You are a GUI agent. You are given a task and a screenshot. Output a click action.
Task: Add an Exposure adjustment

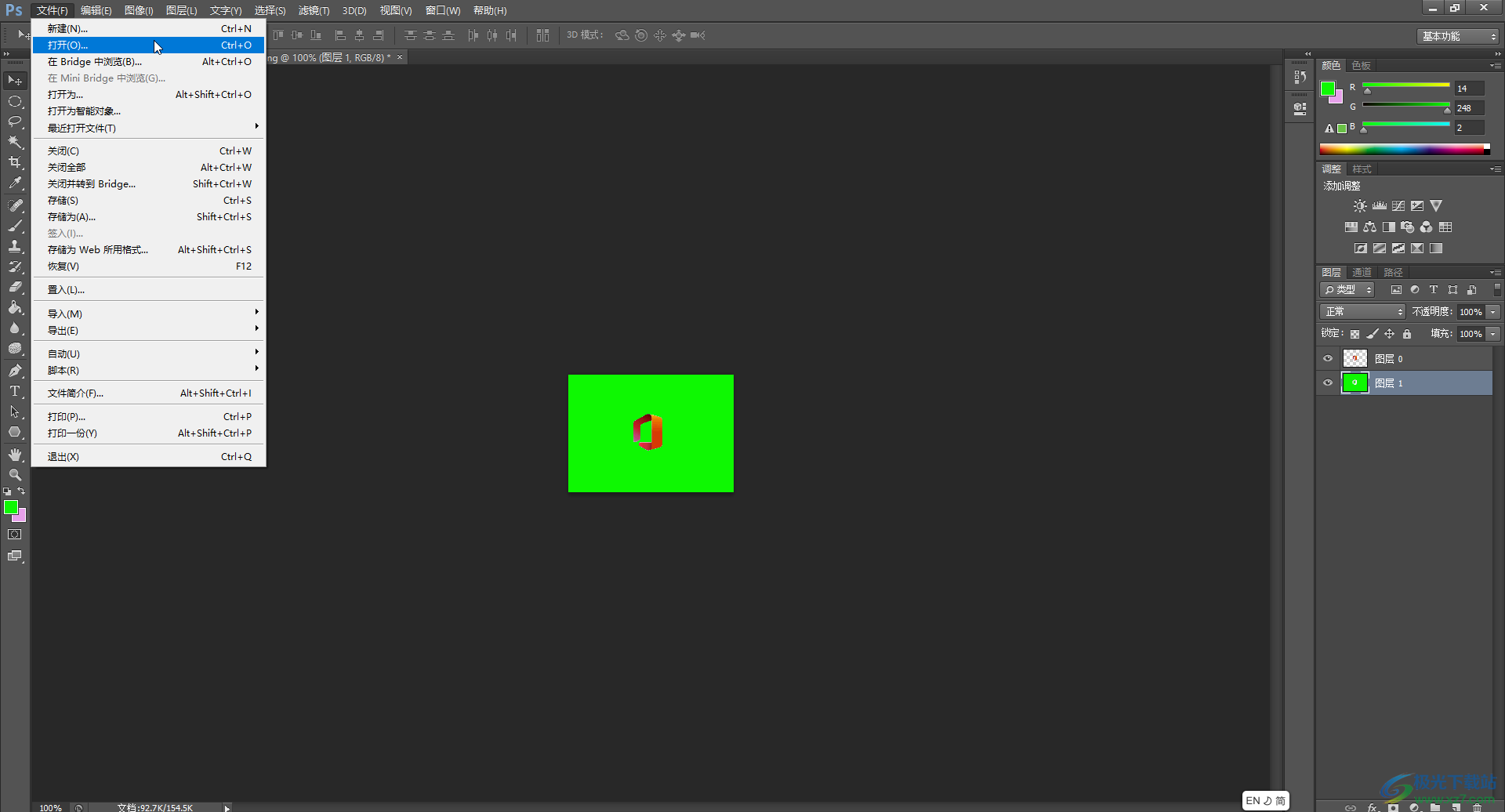coord(1417,206)
